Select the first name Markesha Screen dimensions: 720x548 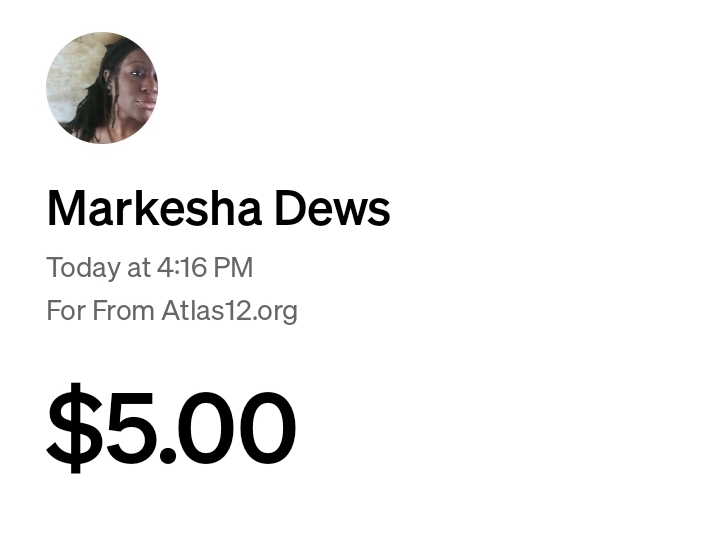(155, 209)
